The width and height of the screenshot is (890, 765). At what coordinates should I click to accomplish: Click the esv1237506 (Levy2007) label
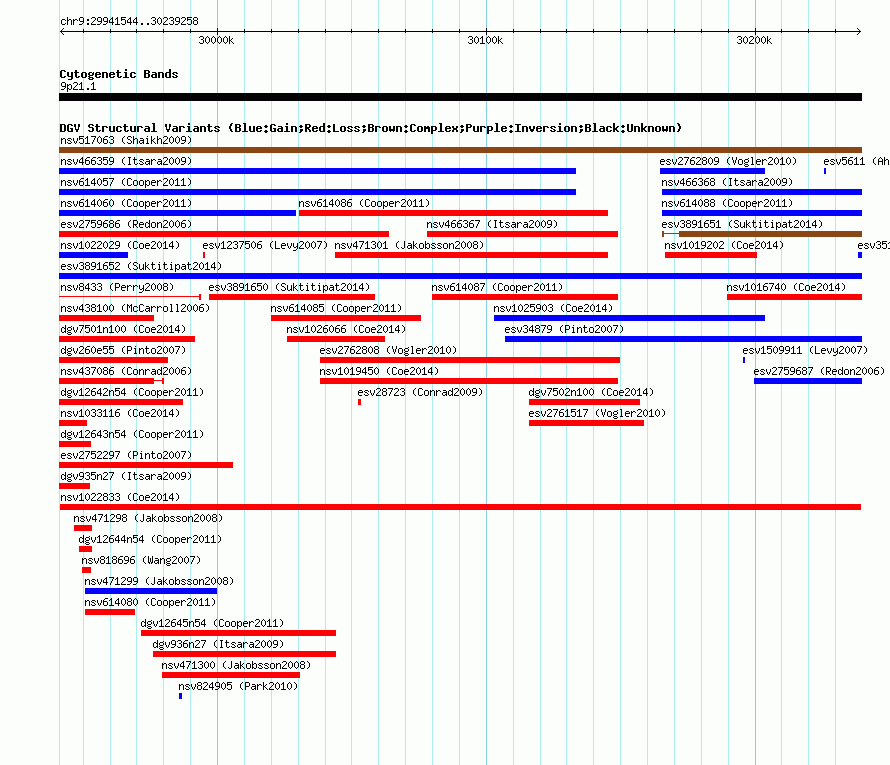click(265, 245)
